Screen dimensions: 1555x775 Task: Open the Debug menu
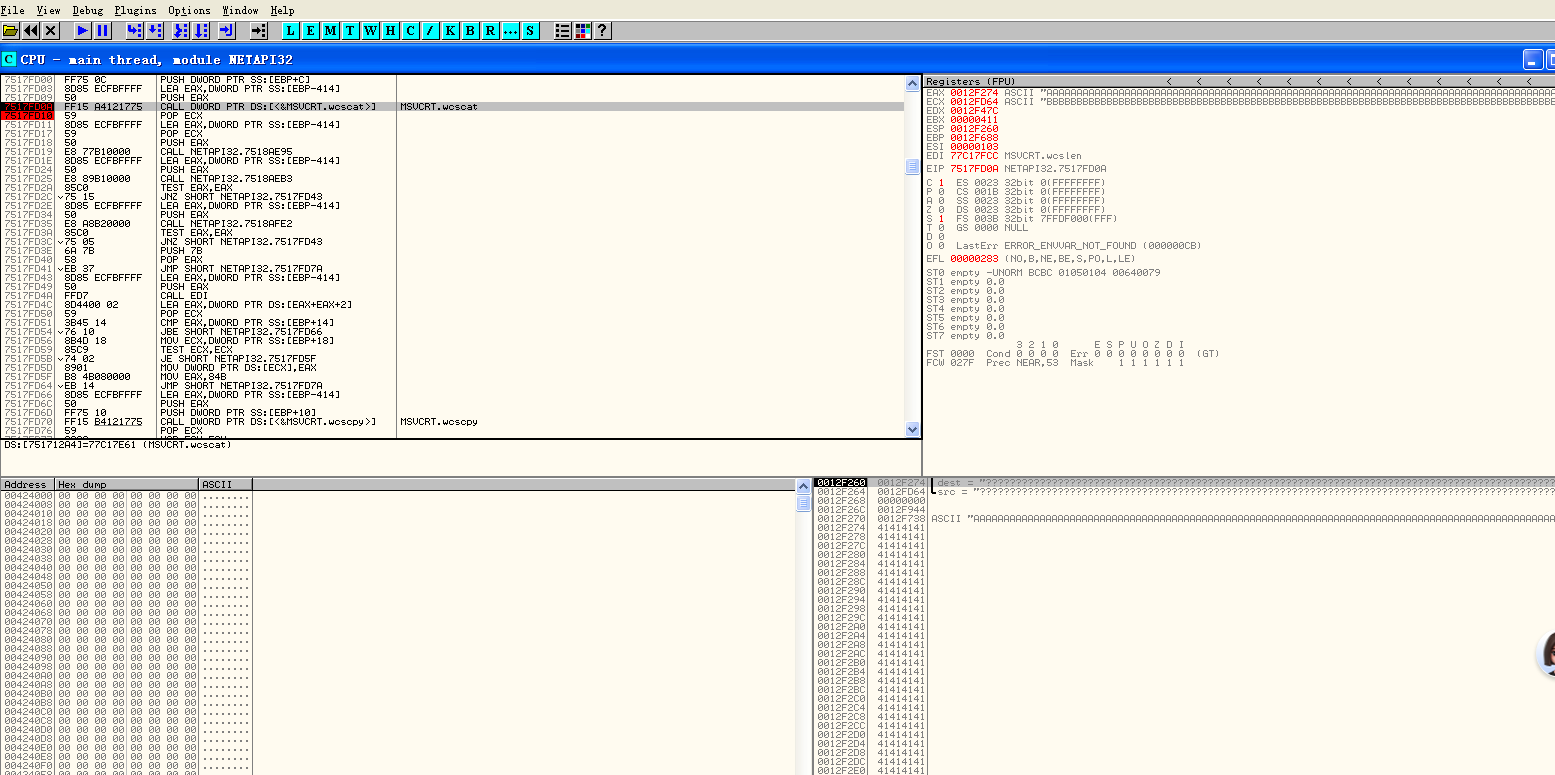[88, 10]
